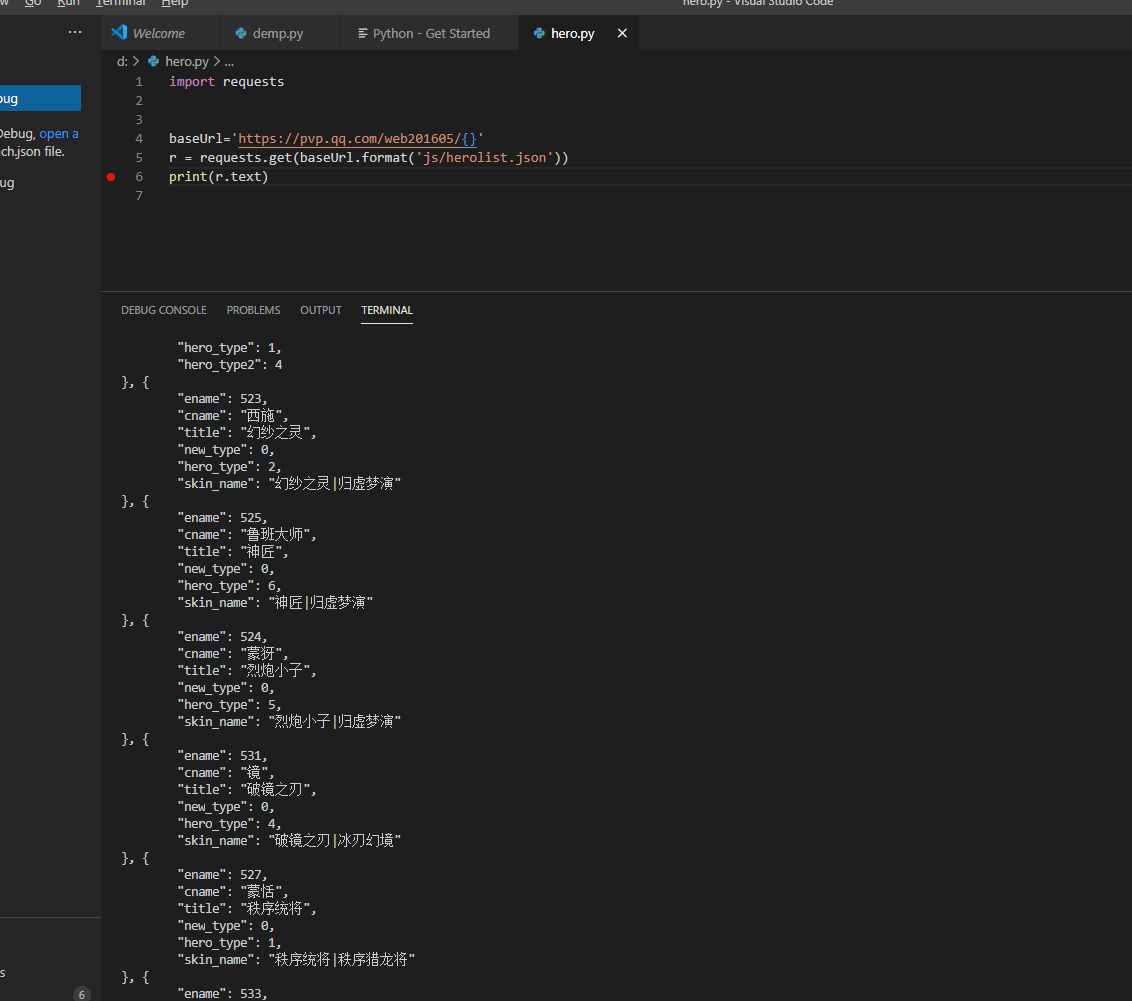This screenshot has width=1132, height=1001.
Task: Click the '"cname": "西施"' terminal line
Action: [x=232, y=416]
